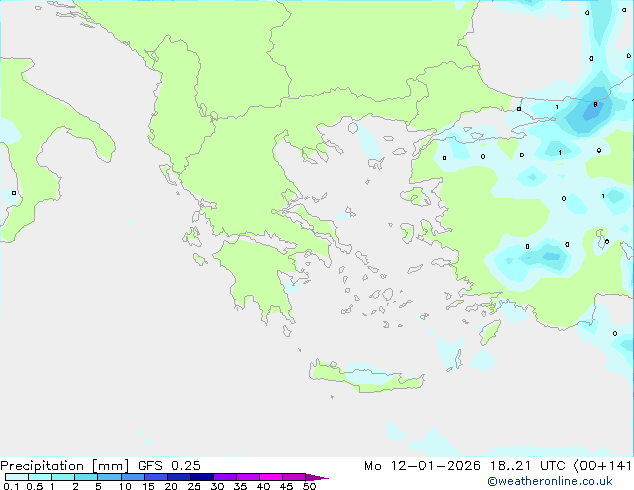Click the legend label '45'

[286, 486]
